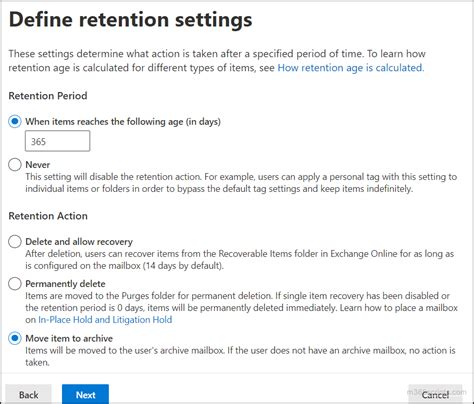
Task: Open the In-Place Hold and Litigation Hold link
Action: (105, 320)
